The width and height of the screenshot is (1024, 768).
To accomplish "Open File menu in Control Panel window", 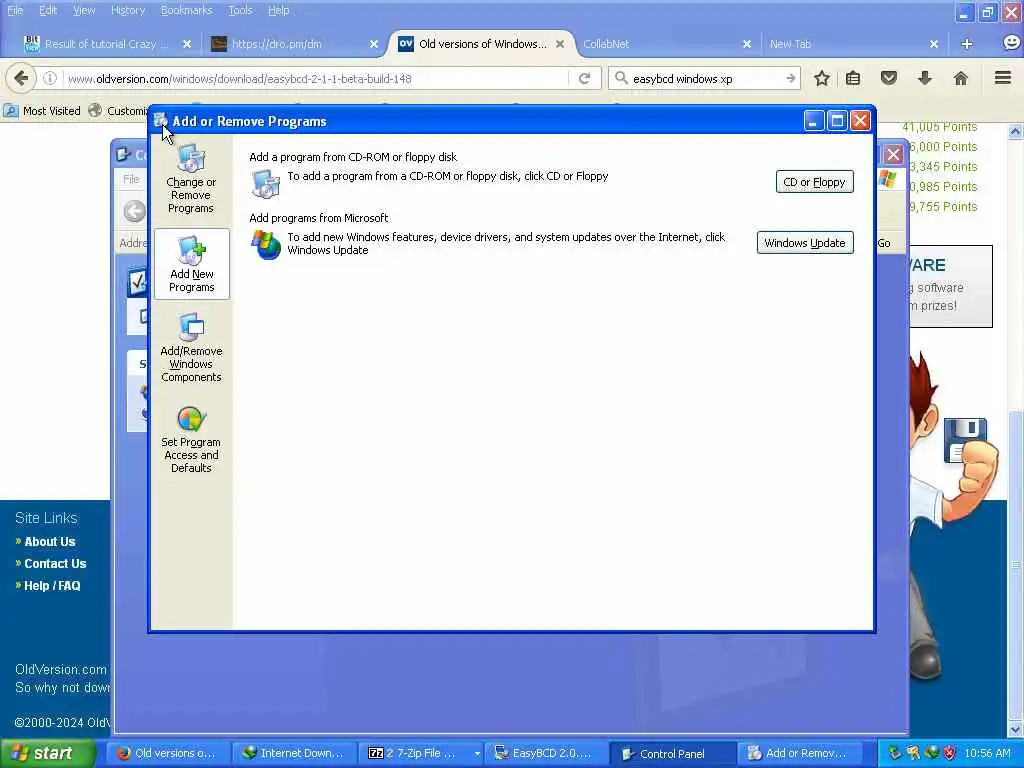I will tap(131, 179).
